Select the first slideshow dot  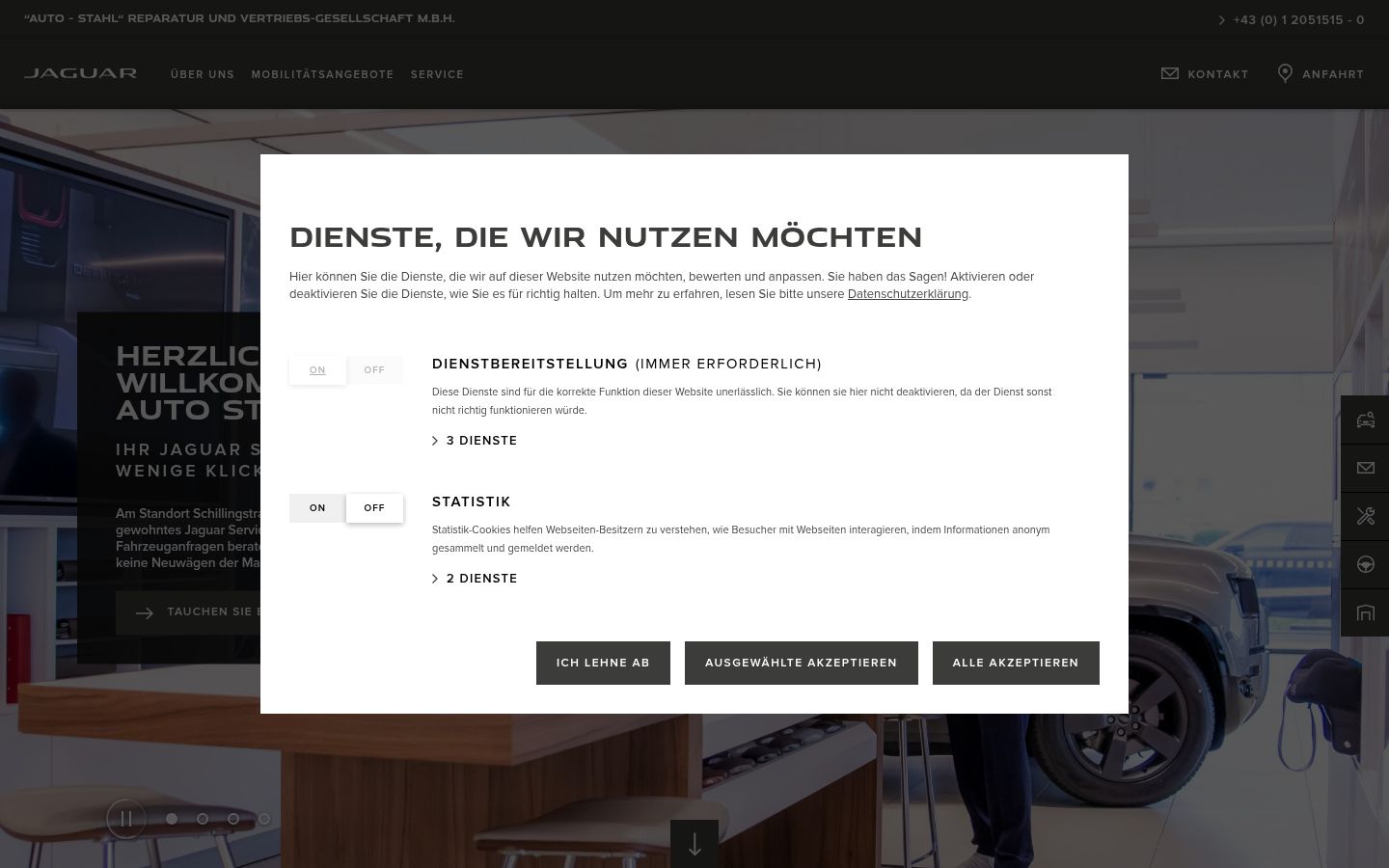[172, 819]
